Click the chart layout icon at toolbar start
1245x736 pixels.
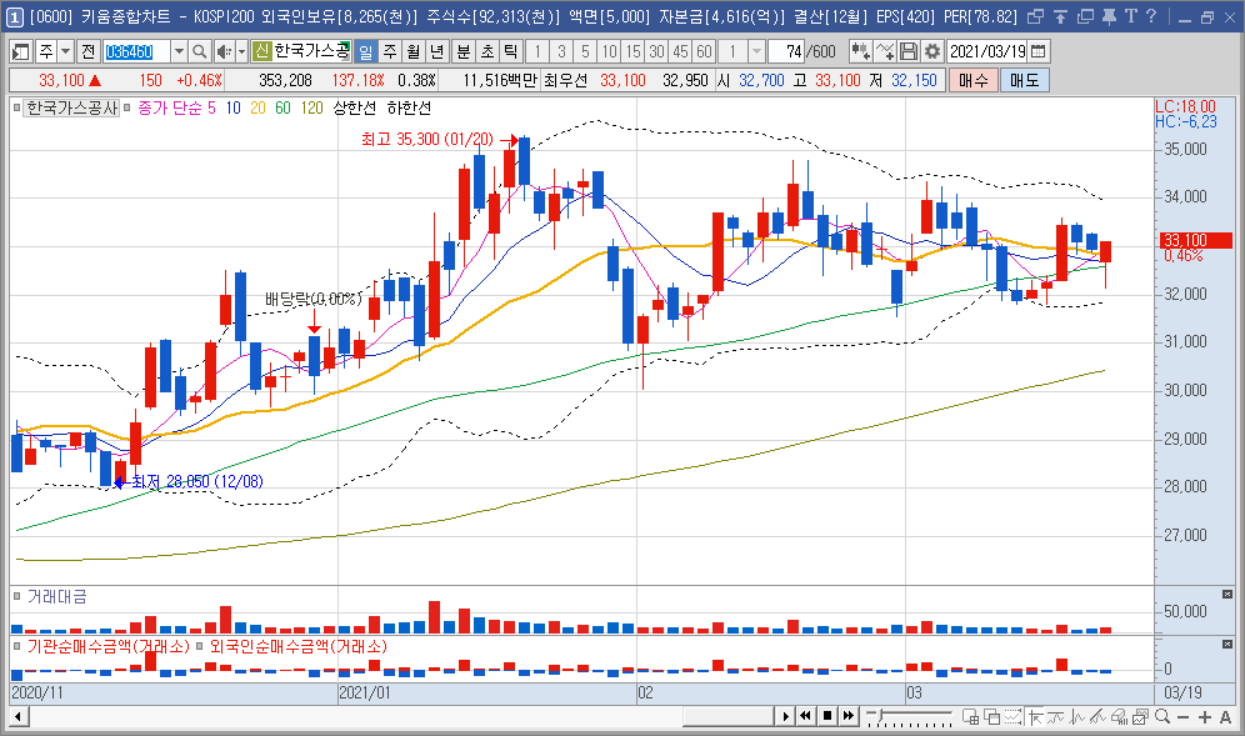pyautogui.click(x=21, y=52)
